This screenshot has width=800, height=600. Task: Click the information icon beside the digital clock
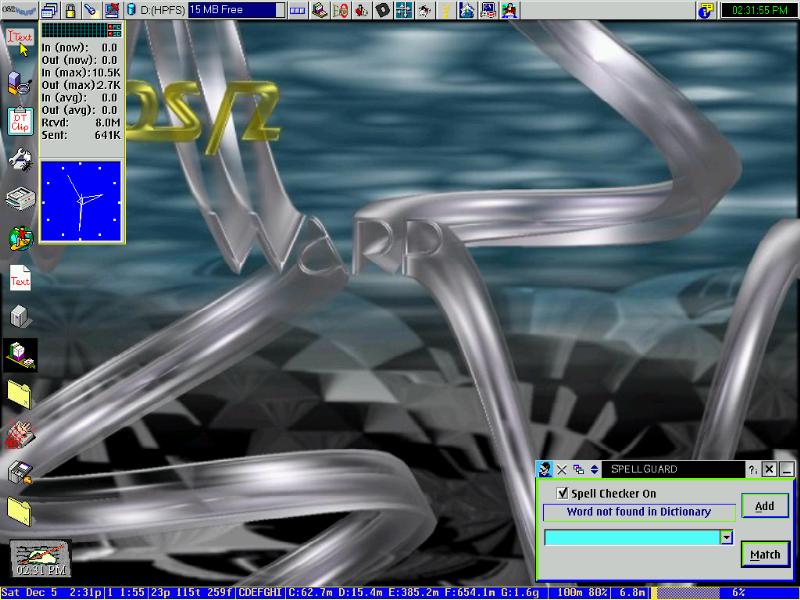tap(706, 10)
